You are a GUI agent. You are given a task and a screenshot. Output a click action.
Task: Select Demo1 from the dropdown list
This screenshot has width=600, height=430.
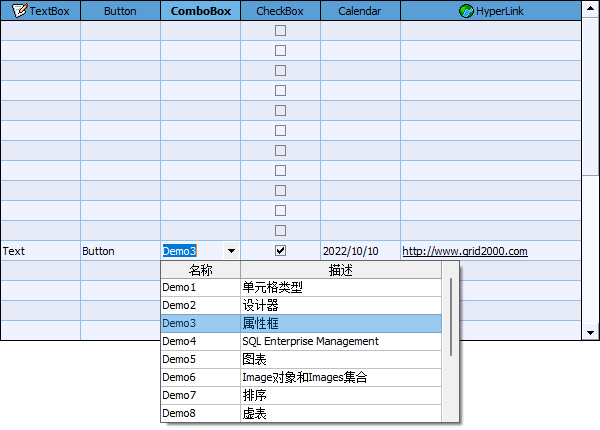point(200,288)
